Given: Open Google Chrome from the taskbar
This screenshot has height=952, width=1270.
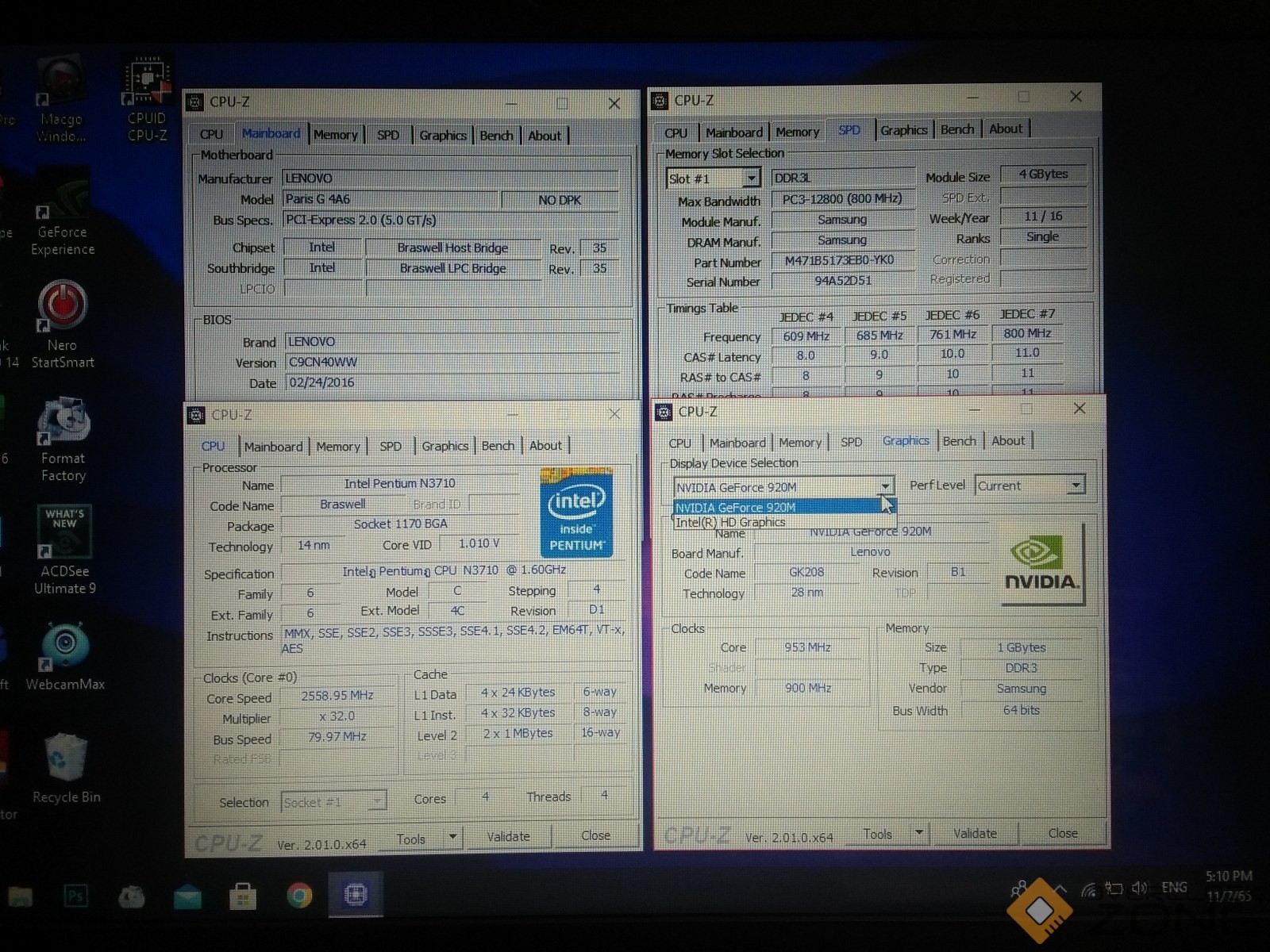Looking at the screenshot, I should [x=299, y=896].
